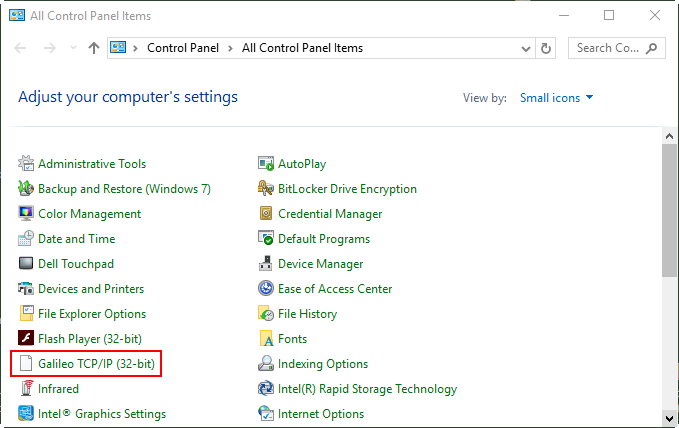Go up one level with Up arrow
Image resolution: width=679 pixels, height=428 pixels.
[94, 48]
